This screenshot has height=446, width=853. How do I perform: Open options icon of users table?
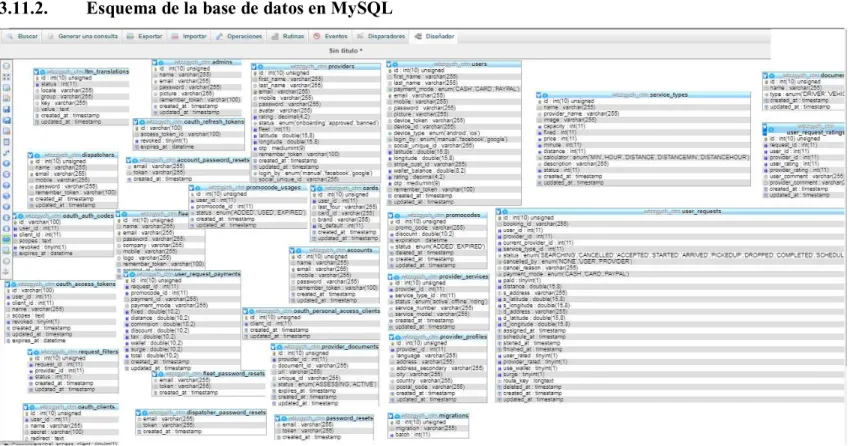click(395, 64)
